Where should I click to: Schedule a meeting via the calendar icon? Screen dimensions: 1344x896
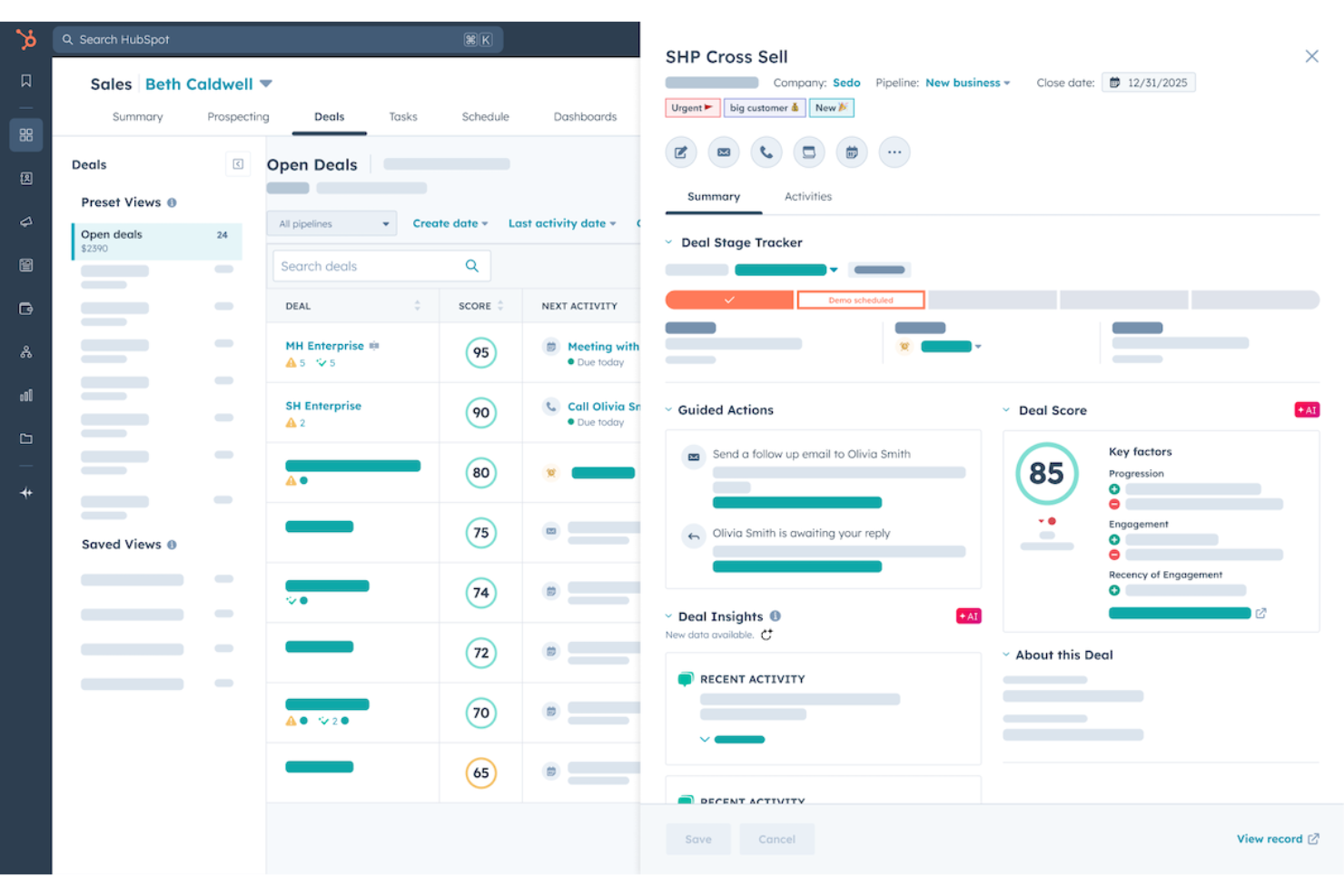(x=851, y=152)
